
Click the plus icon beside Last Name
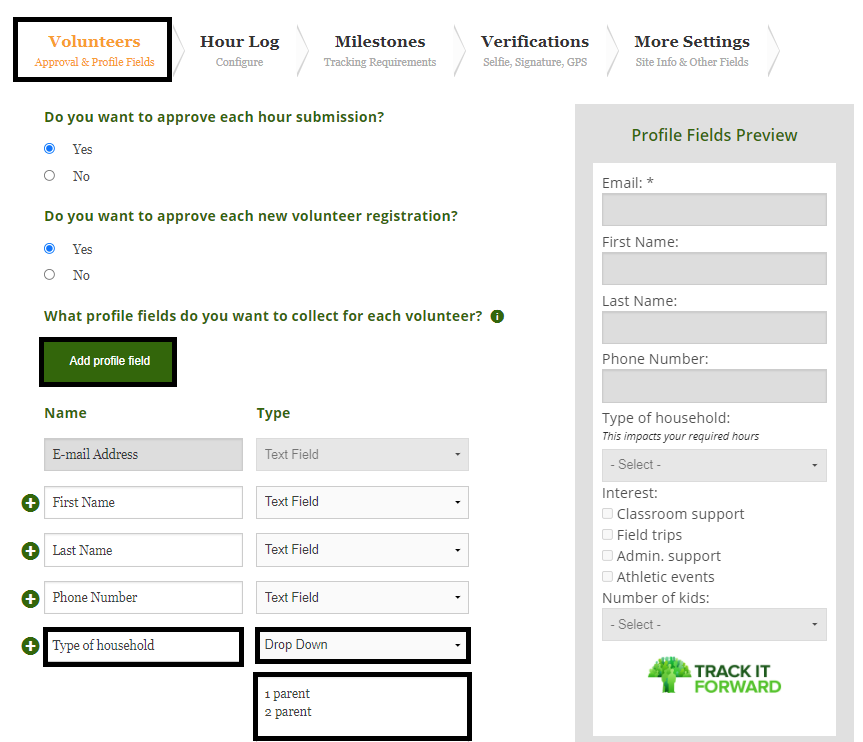click(30, 550)
